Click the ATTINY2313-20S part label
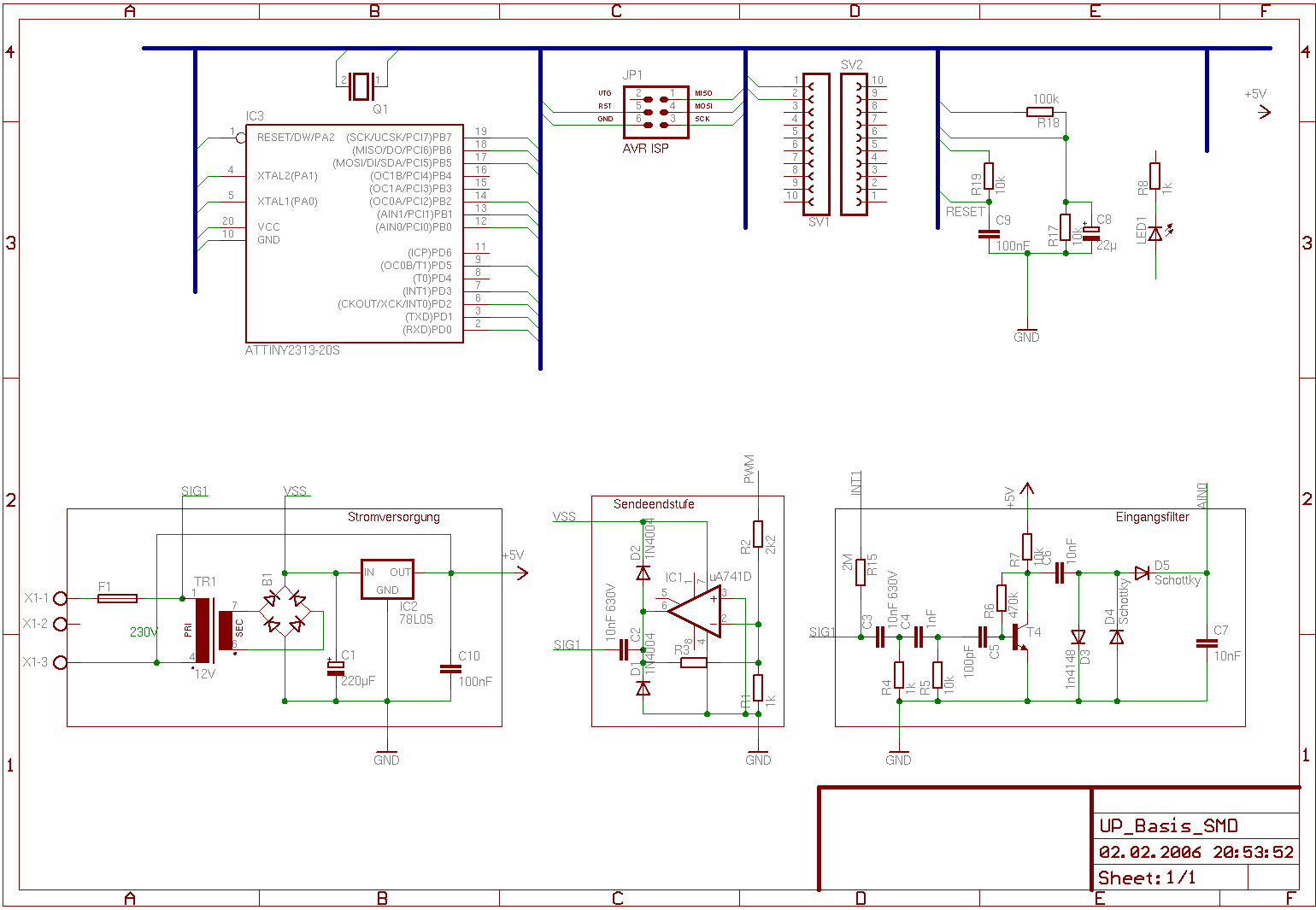 pos(292,350)
